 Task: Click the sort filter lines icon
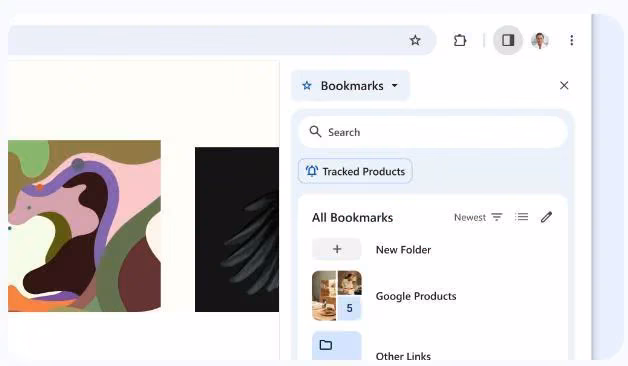pos(497,217)
